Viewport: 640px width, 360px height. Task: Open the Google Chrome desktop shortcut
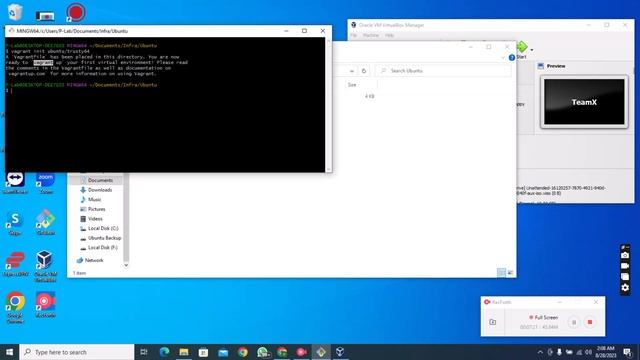point(15,307)
